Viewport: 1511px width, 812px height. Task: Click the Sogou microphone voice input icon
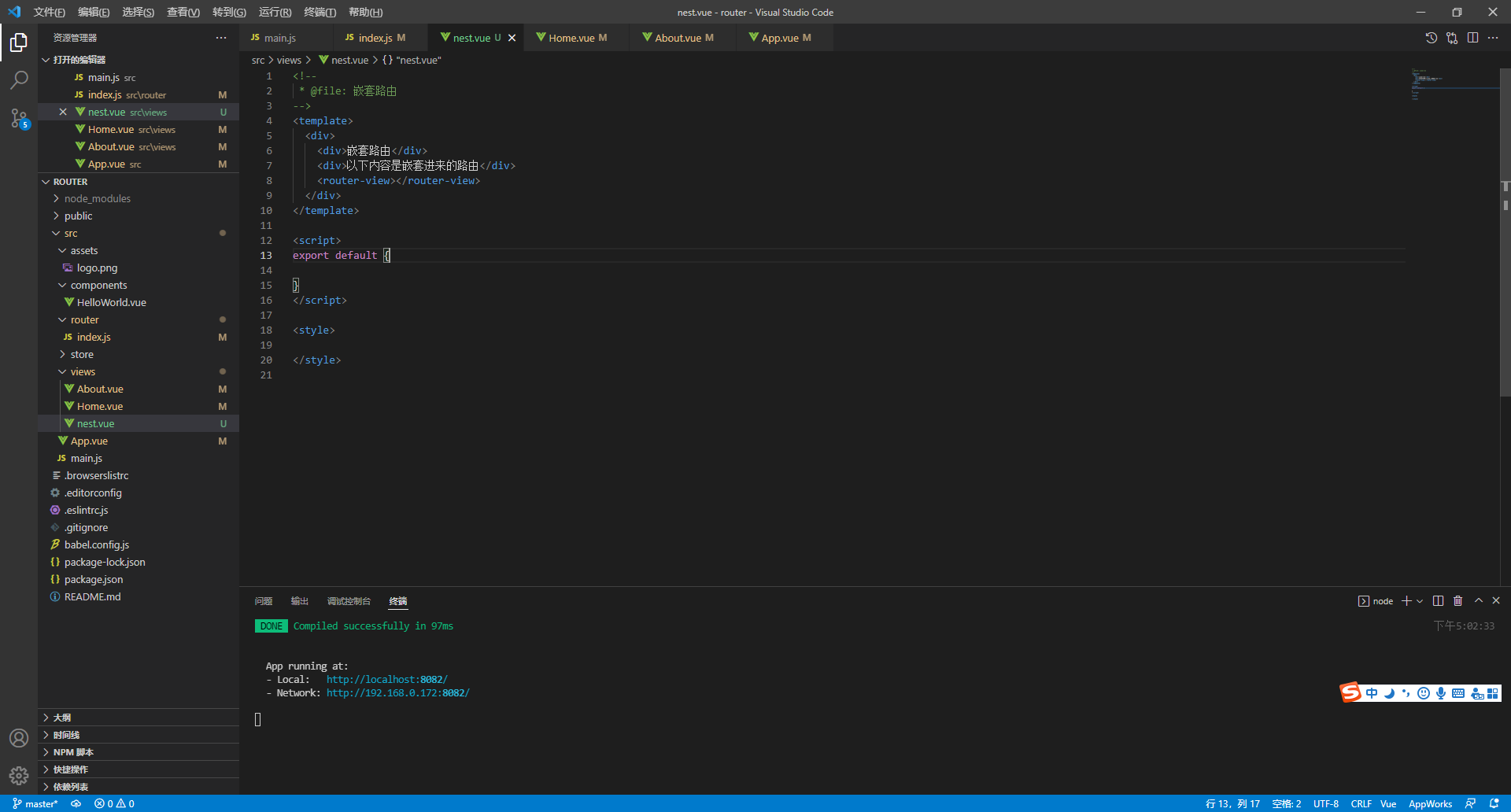click(x=1440, y=693)
